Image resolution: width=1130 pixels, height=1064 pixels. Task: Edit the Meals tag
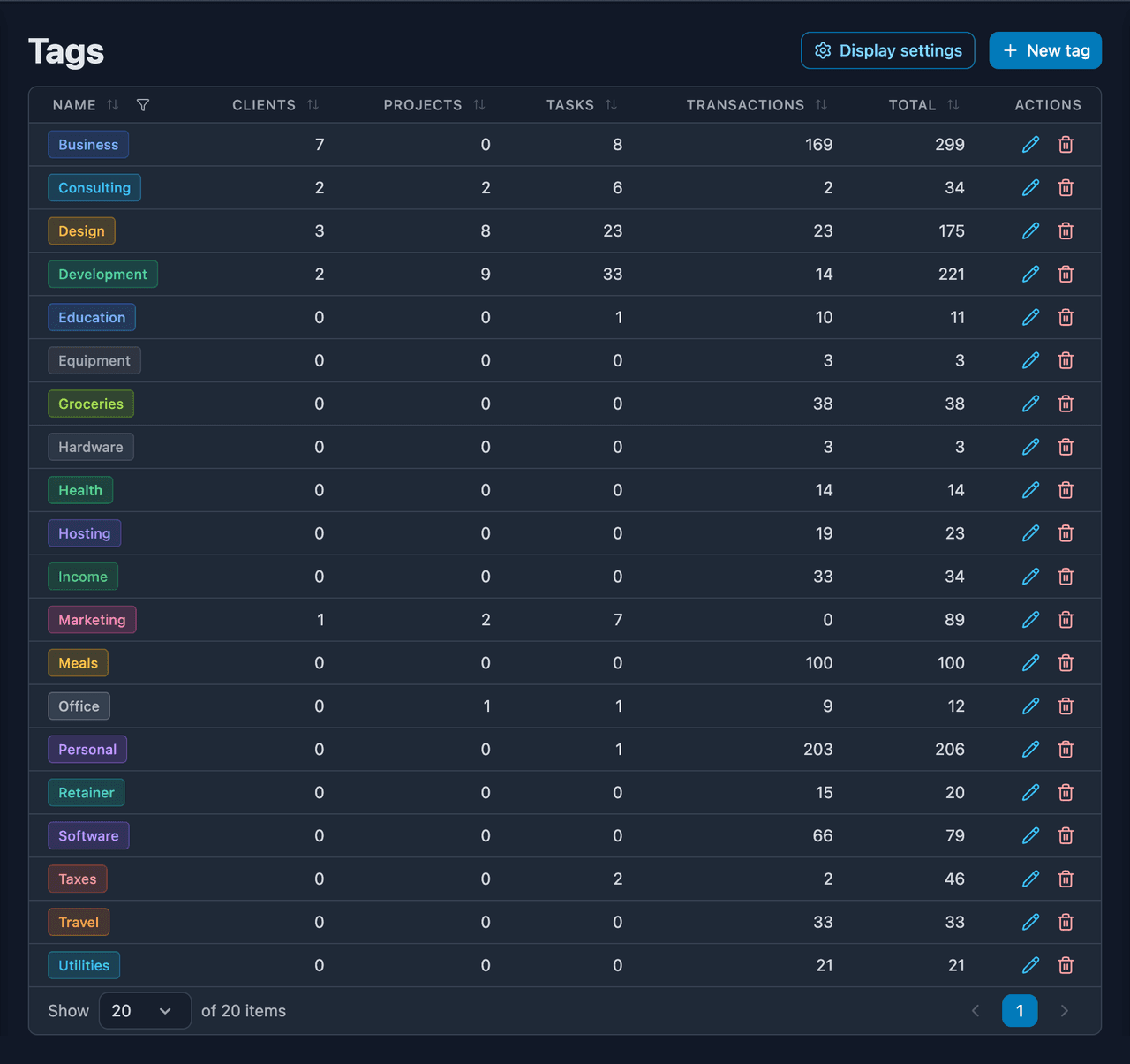point(1030,664)
